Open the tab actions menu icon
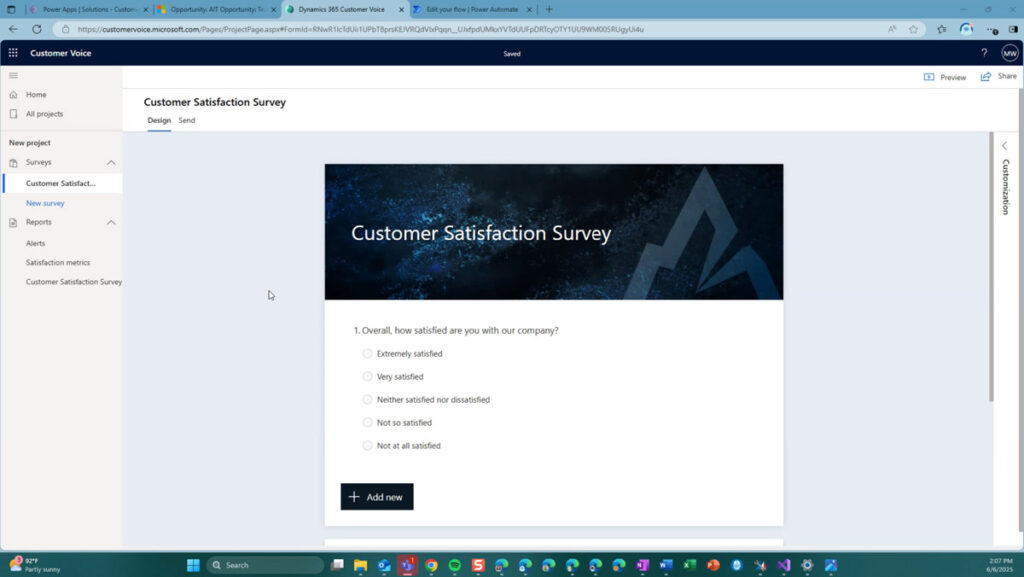Image resolution: width=1024 pixels, height=577 pixels. tap(11, 9)
